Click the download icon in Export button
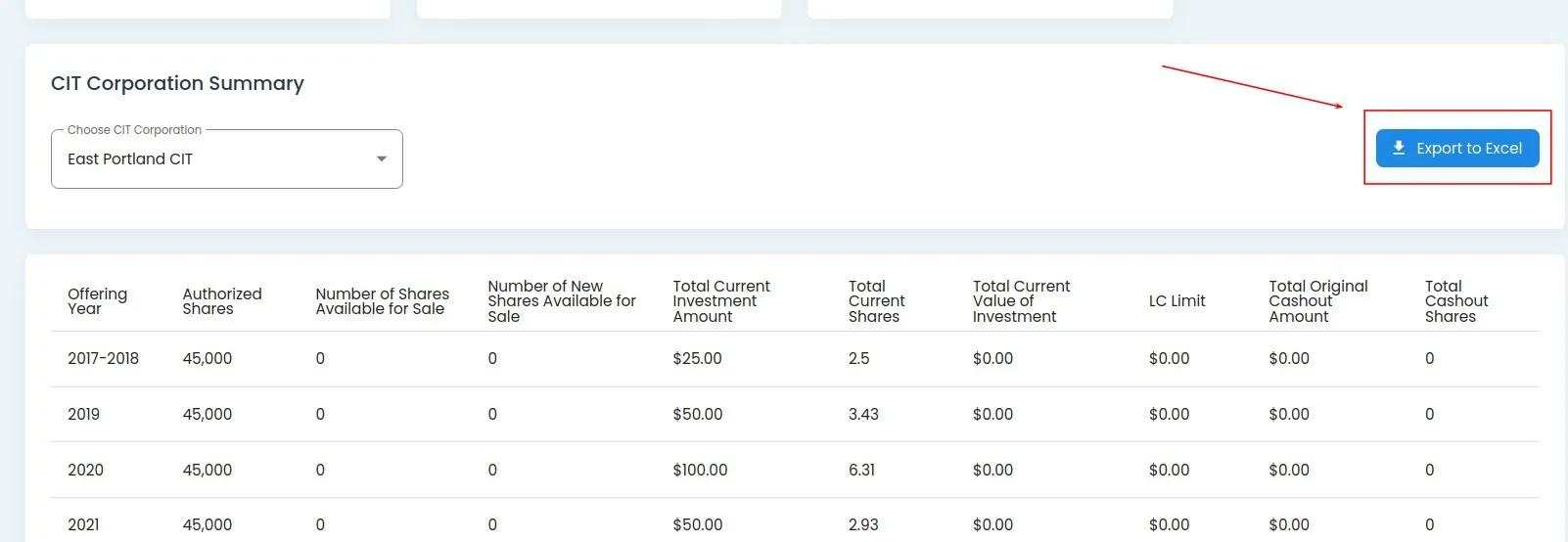This screenshot has width=1568, height=542. pyautogui.click(x=1399, y=148)
